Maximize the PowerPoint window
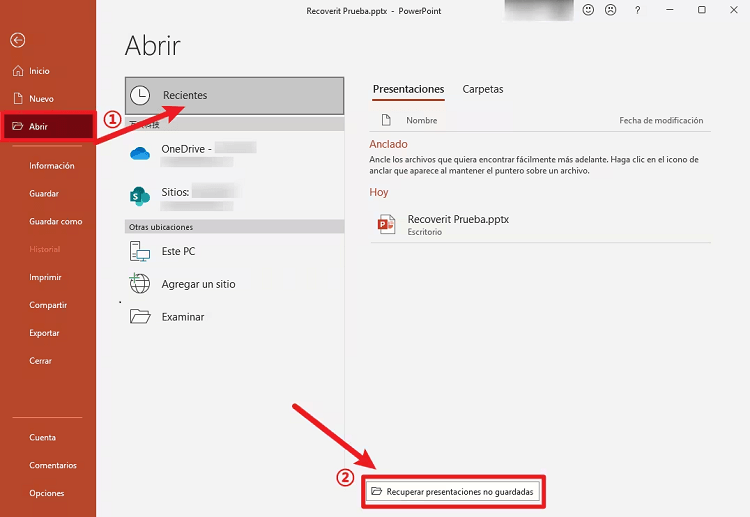 pyautogui.click(x=702, y=10)
